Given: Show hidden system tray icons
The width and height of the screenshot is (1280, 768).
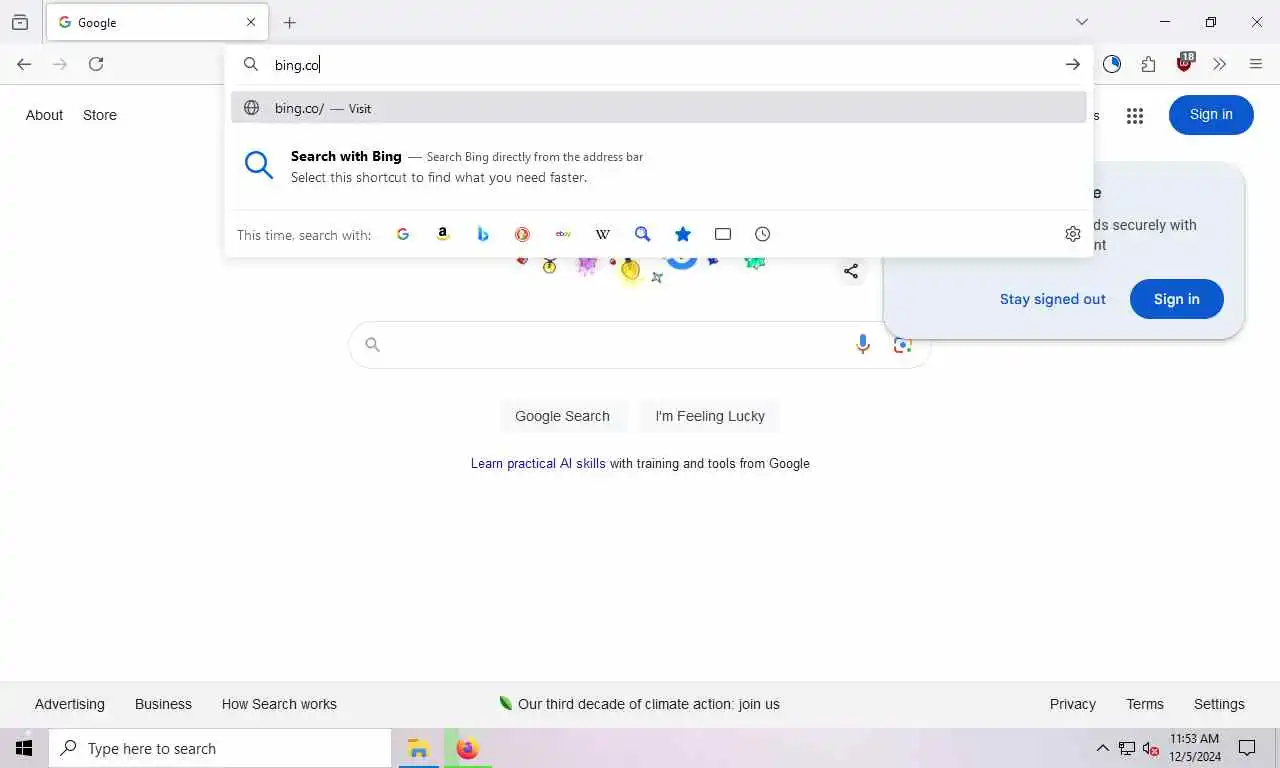Looking at the screenshot, I should 1102,748.
